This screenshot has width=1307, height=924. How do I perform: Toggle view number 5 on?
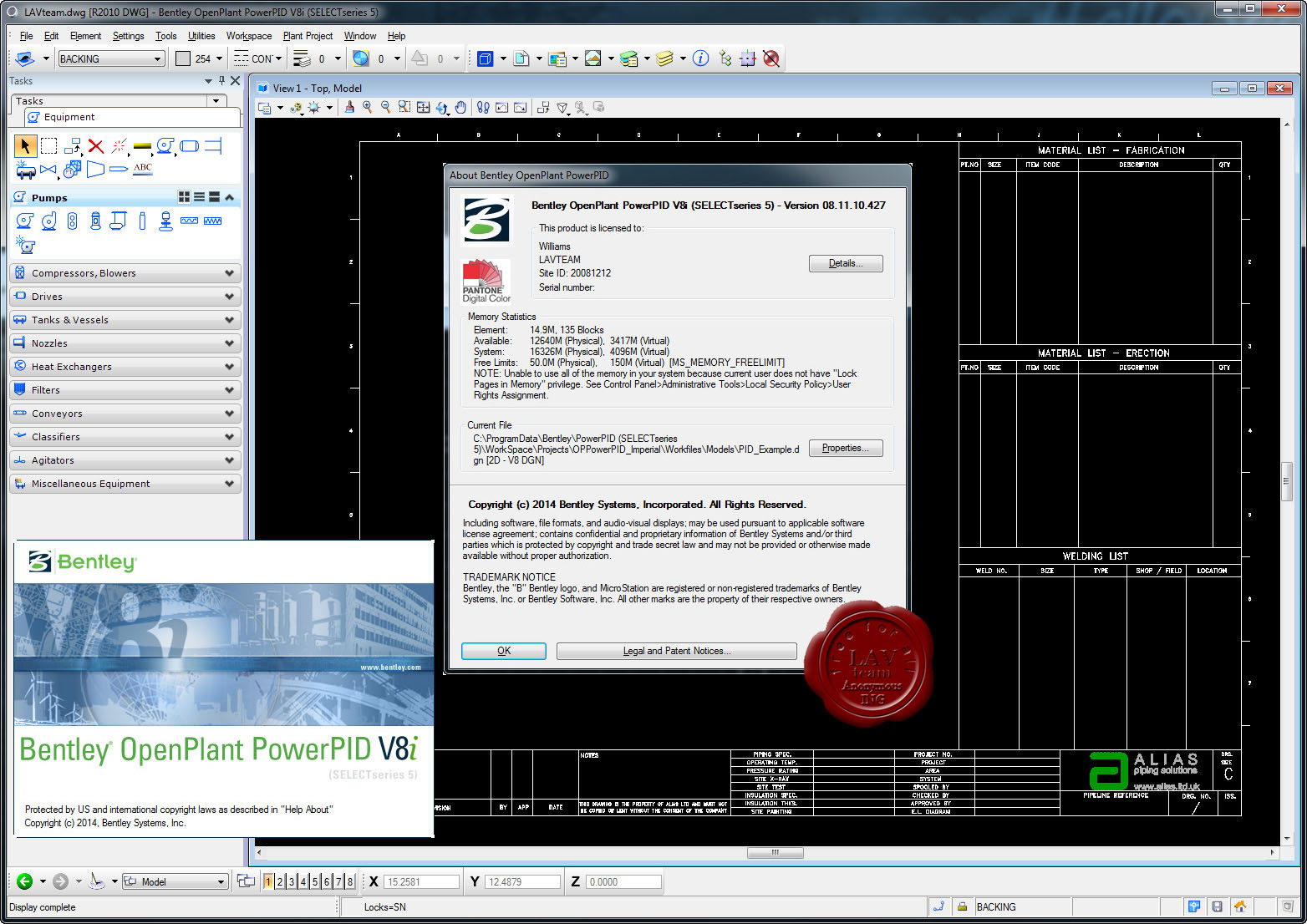pyautogui.click(x=315, y=881)
